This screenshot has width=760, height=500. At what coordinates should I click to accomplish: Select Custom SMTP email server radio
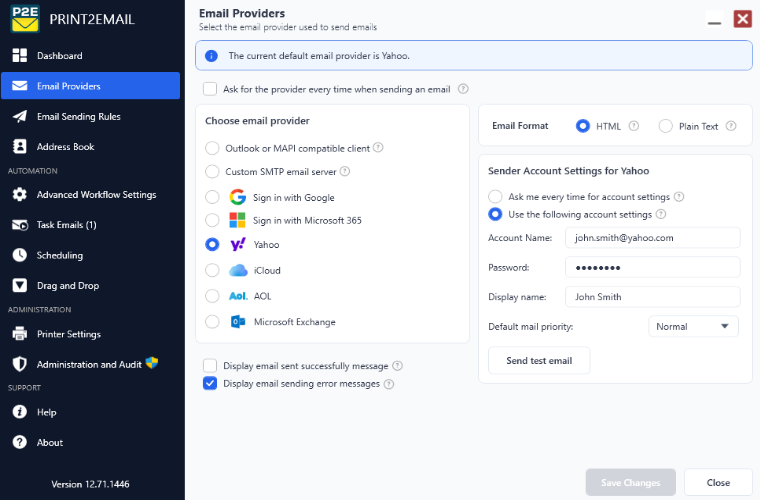(212, 172)
